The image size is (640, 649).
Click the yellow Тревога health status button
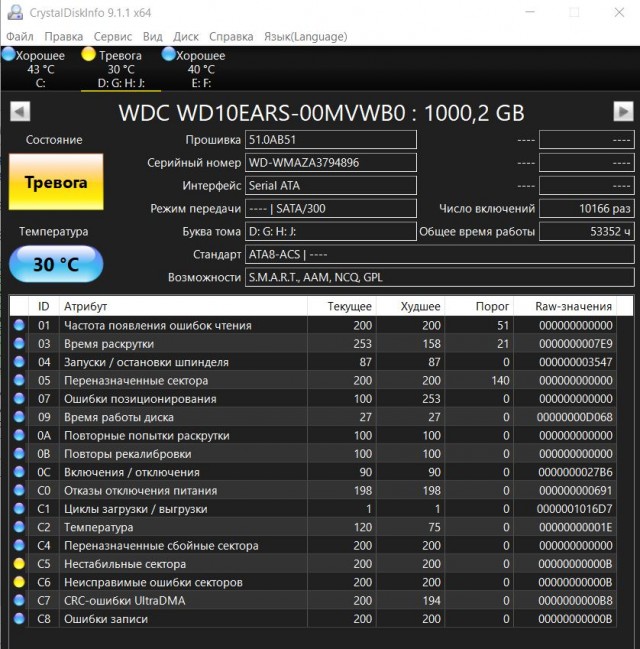tap(56, 182)
